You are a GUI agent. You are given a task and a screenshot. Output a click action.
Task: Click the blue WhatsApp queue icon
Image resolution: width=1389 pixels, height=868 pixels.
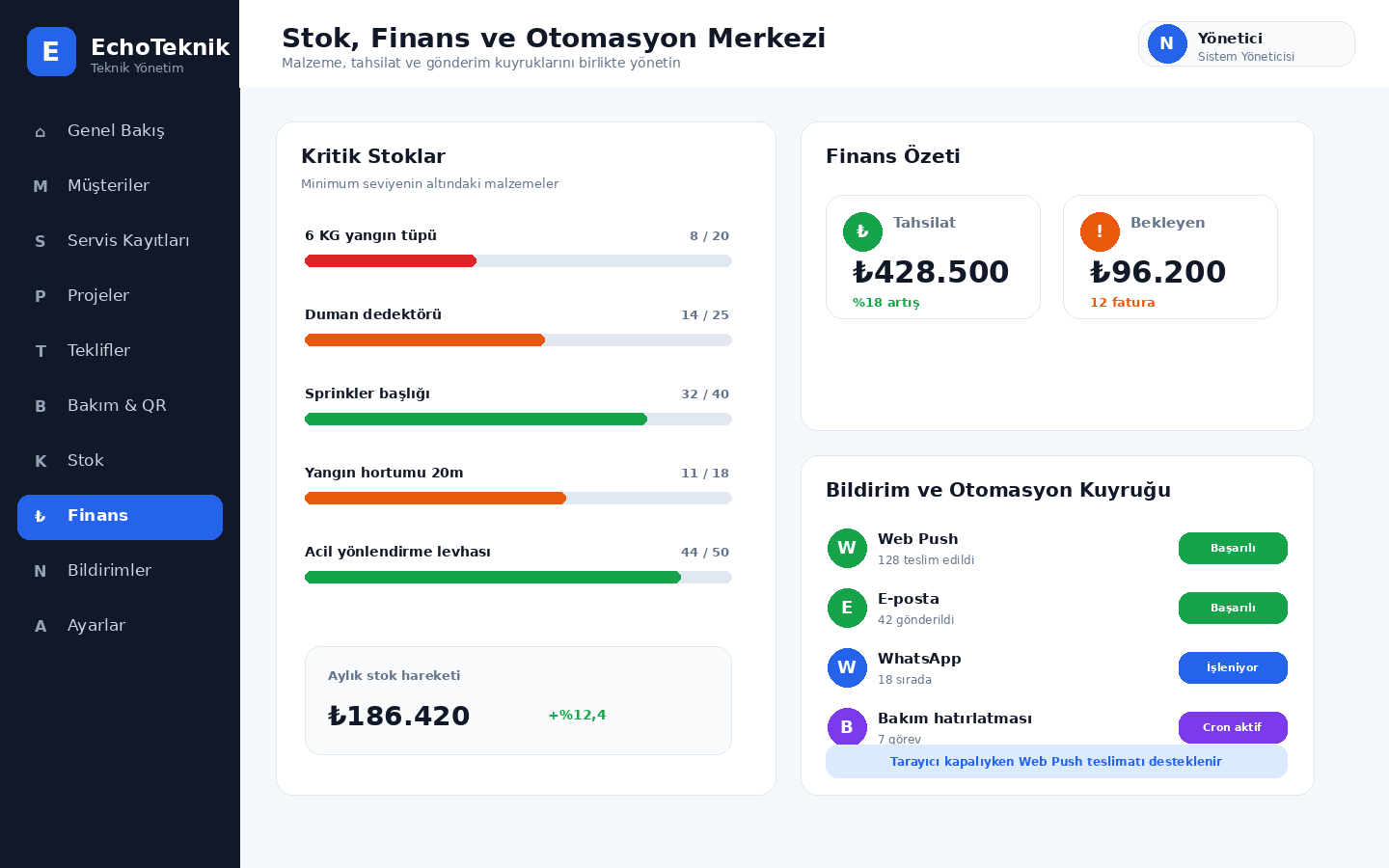[847, 667]
